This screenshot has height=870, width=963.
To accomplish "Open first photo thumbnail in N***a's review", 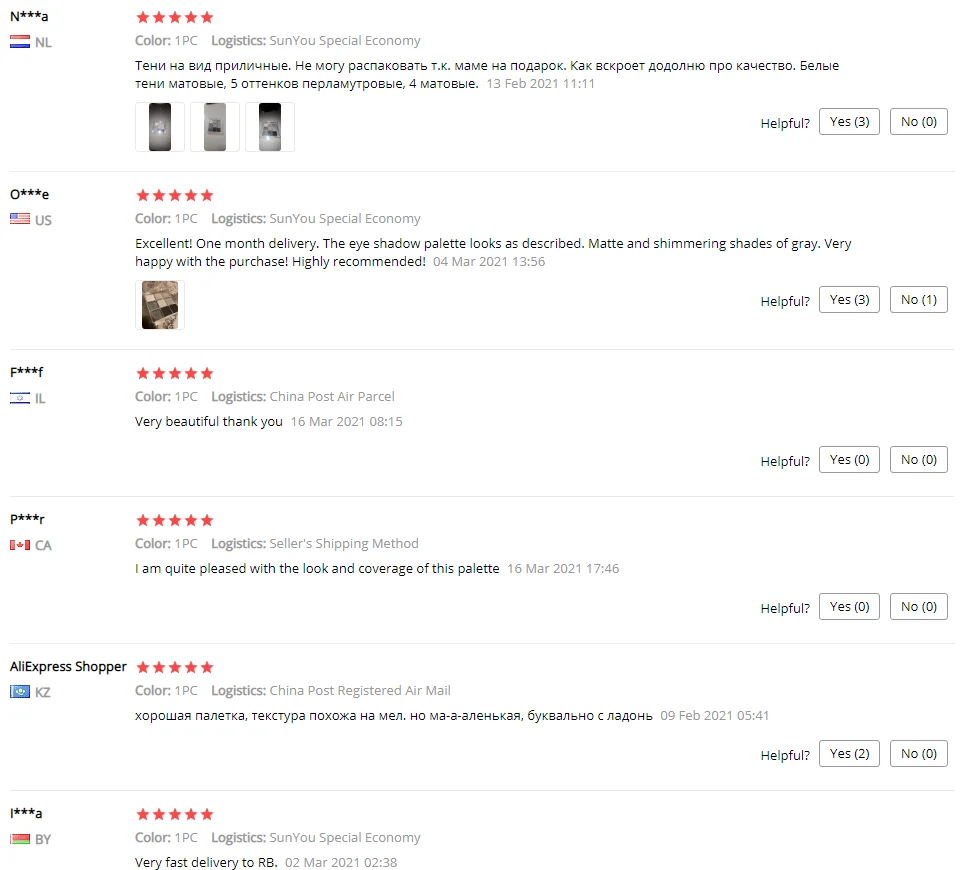I will (160, 127).
